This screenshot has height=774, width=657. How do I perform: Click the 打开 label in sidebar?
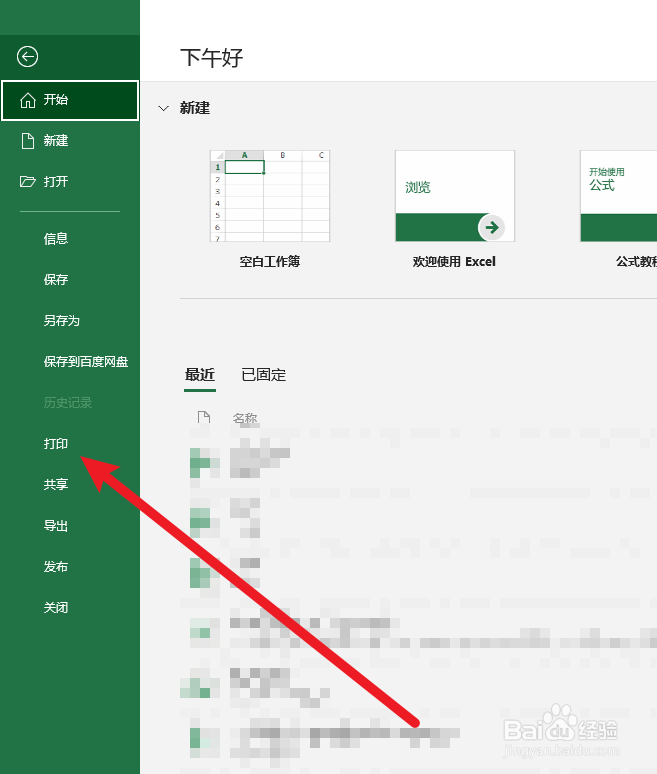(x=55, y=182)
